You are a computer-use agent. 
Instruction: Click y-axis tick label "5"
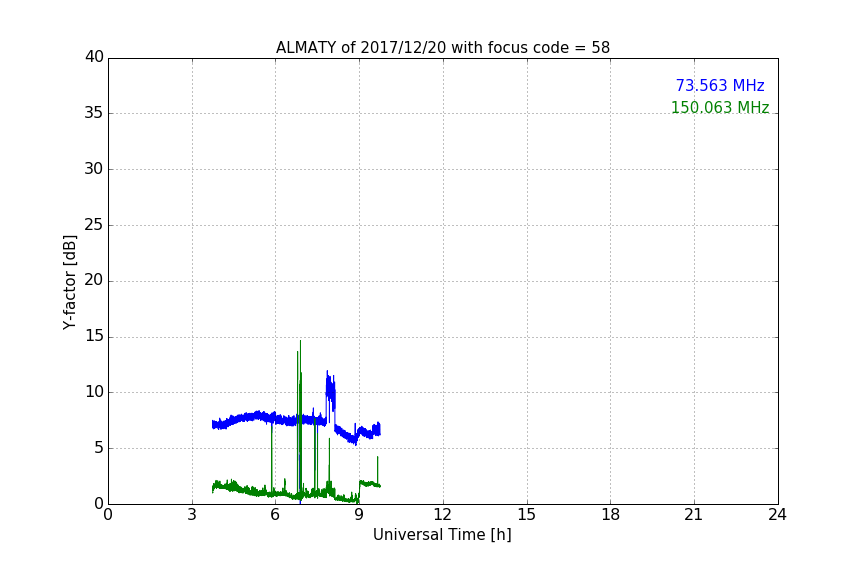tap(99, 448)
